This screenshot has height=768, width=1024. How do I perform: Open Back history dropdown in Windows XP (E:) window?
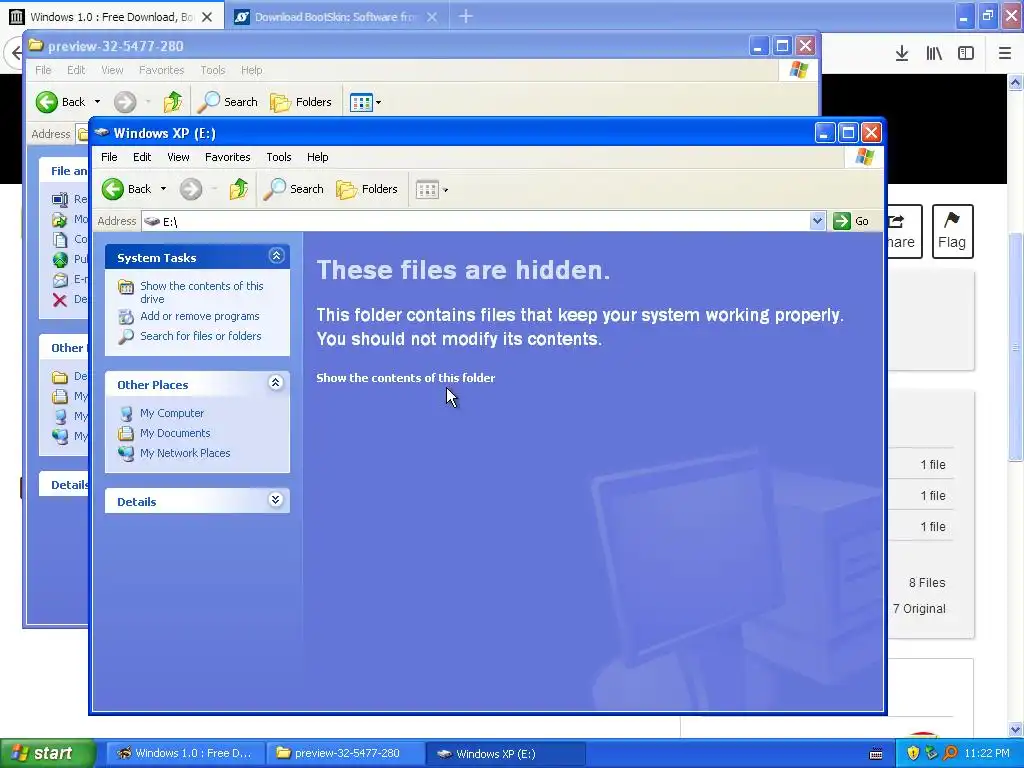click(163, 189)
